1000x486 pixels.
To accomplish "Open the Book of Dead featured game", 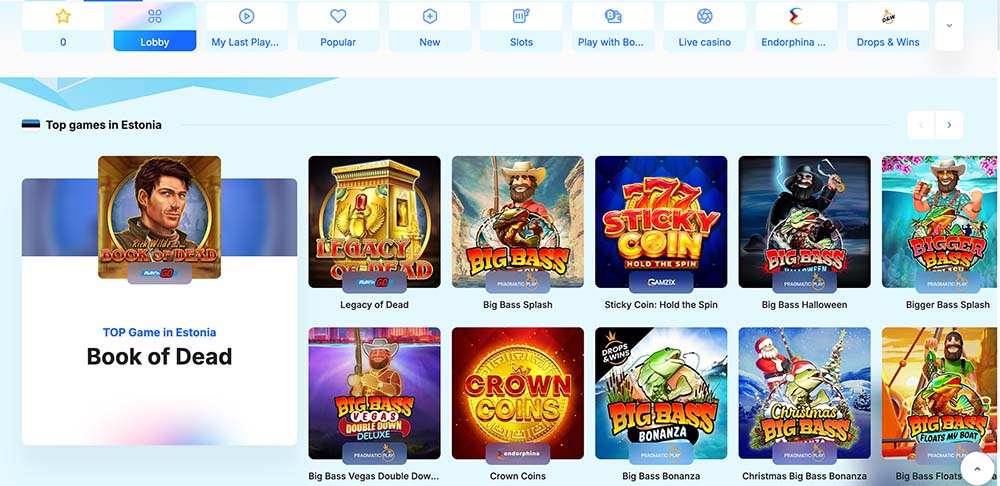I will pyautogui.click(x=159, y=217).
